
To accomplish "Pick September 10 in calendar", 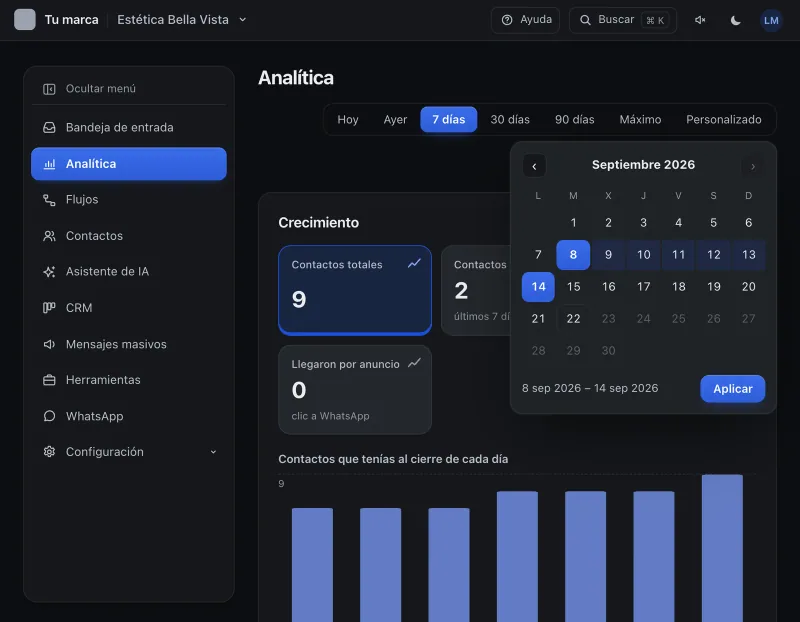I will 643,255.
